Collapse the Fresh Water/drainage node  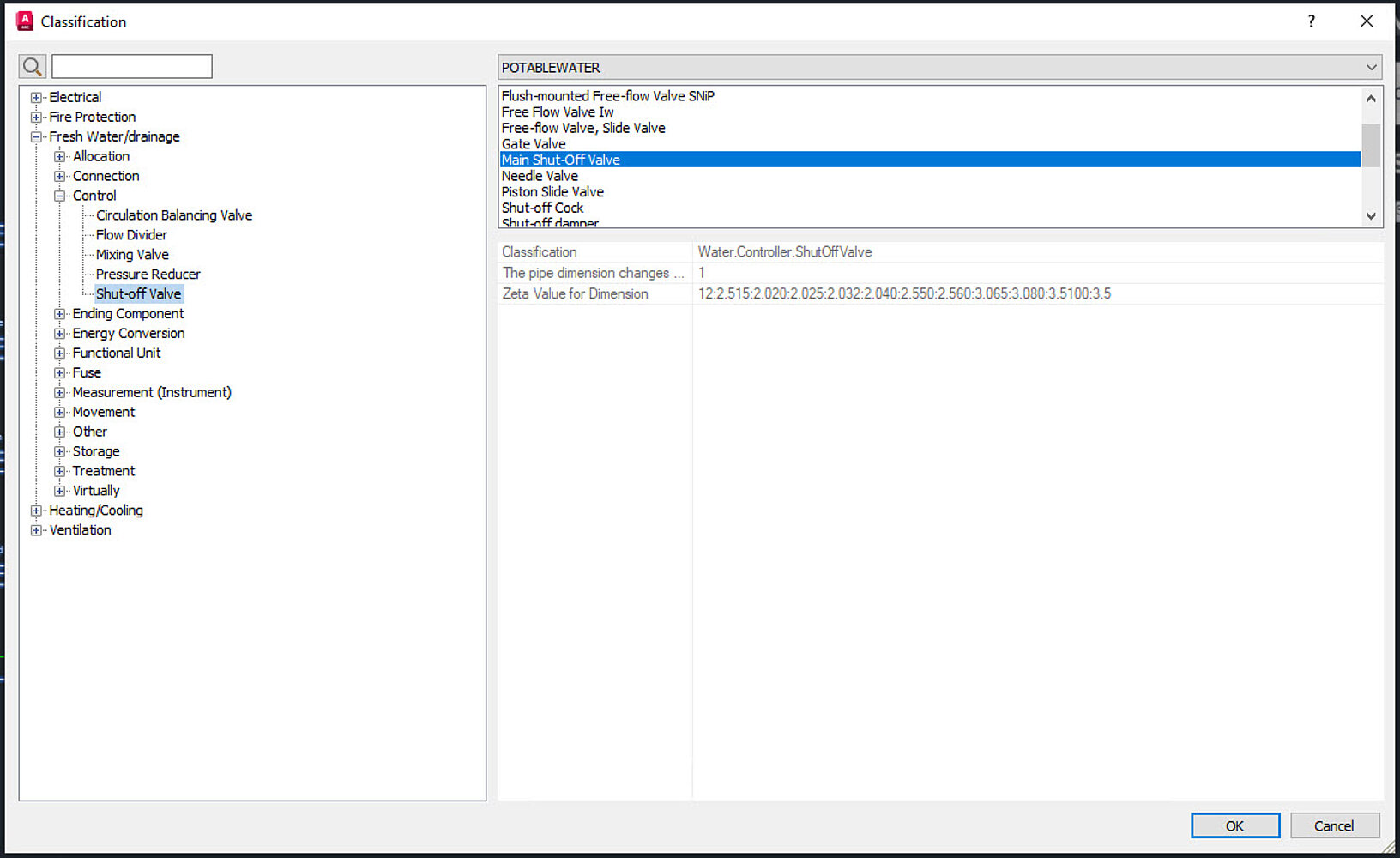pyautogui.click(x=36, y=137)
